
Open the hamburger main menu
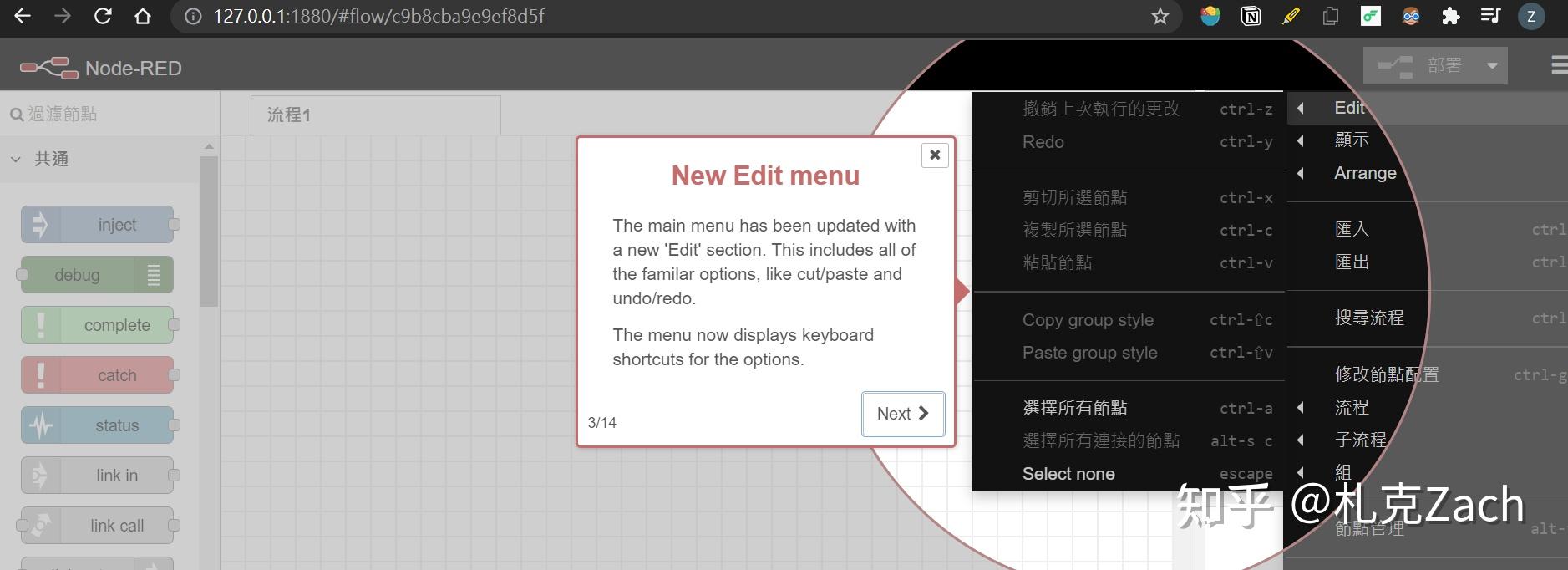tap(1559, 65)
